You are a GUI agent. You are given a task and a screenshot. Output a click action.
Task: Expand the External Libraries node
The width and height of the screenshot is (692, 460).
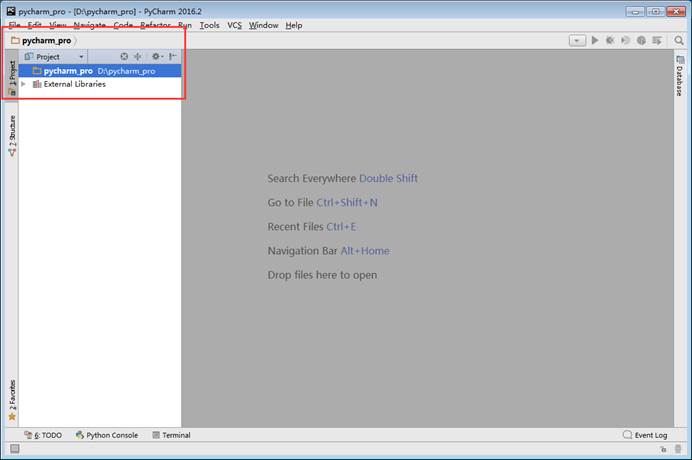pos(23,84)
